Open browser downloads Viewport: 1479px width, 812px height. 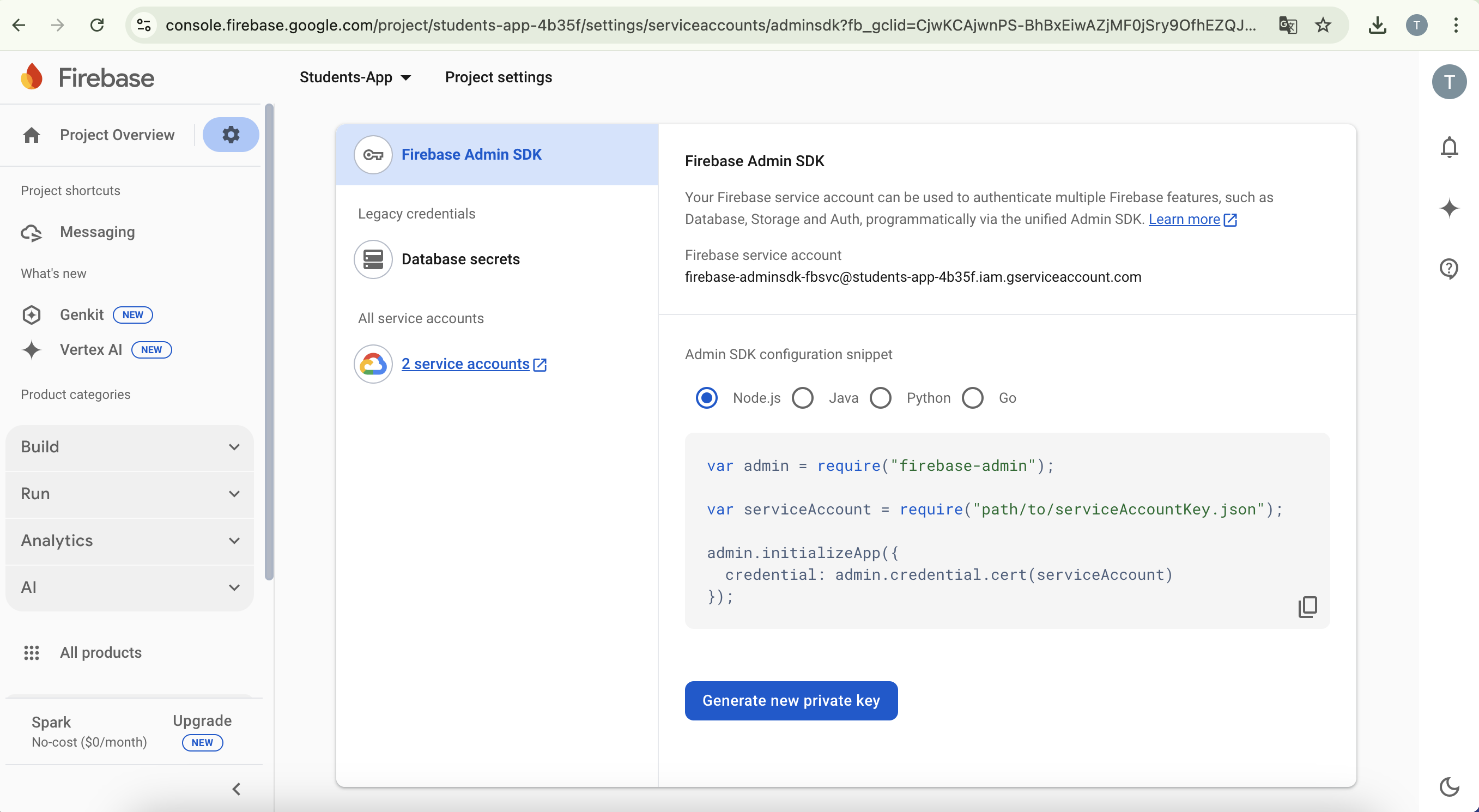pyautogui.click(x=1378, y=25)
